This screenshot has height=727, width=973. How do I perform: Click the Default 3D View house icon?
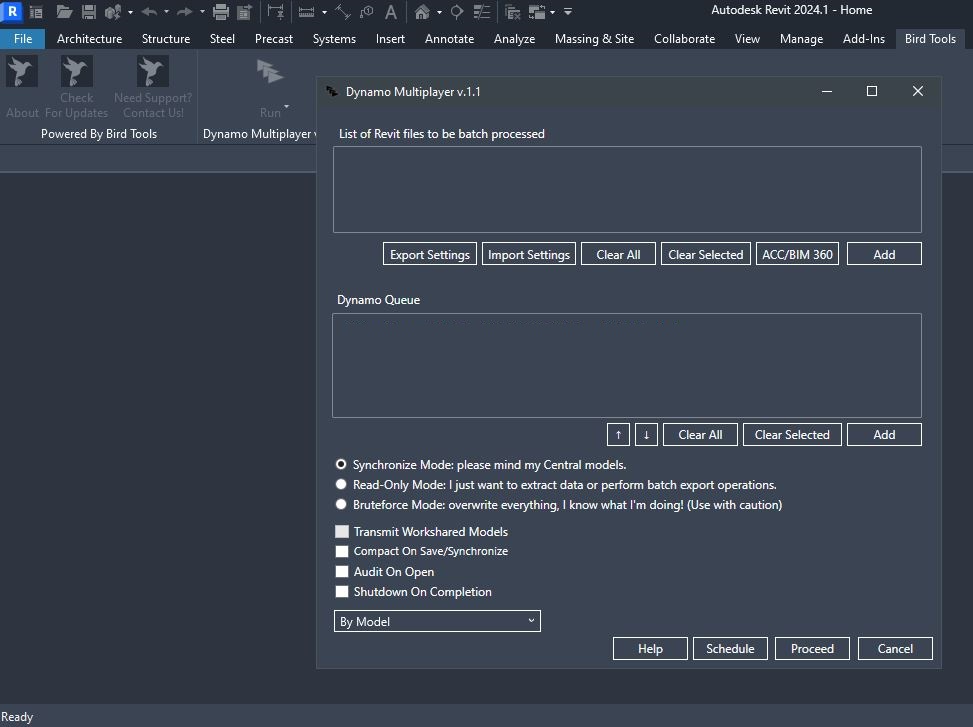click(422, 12)
